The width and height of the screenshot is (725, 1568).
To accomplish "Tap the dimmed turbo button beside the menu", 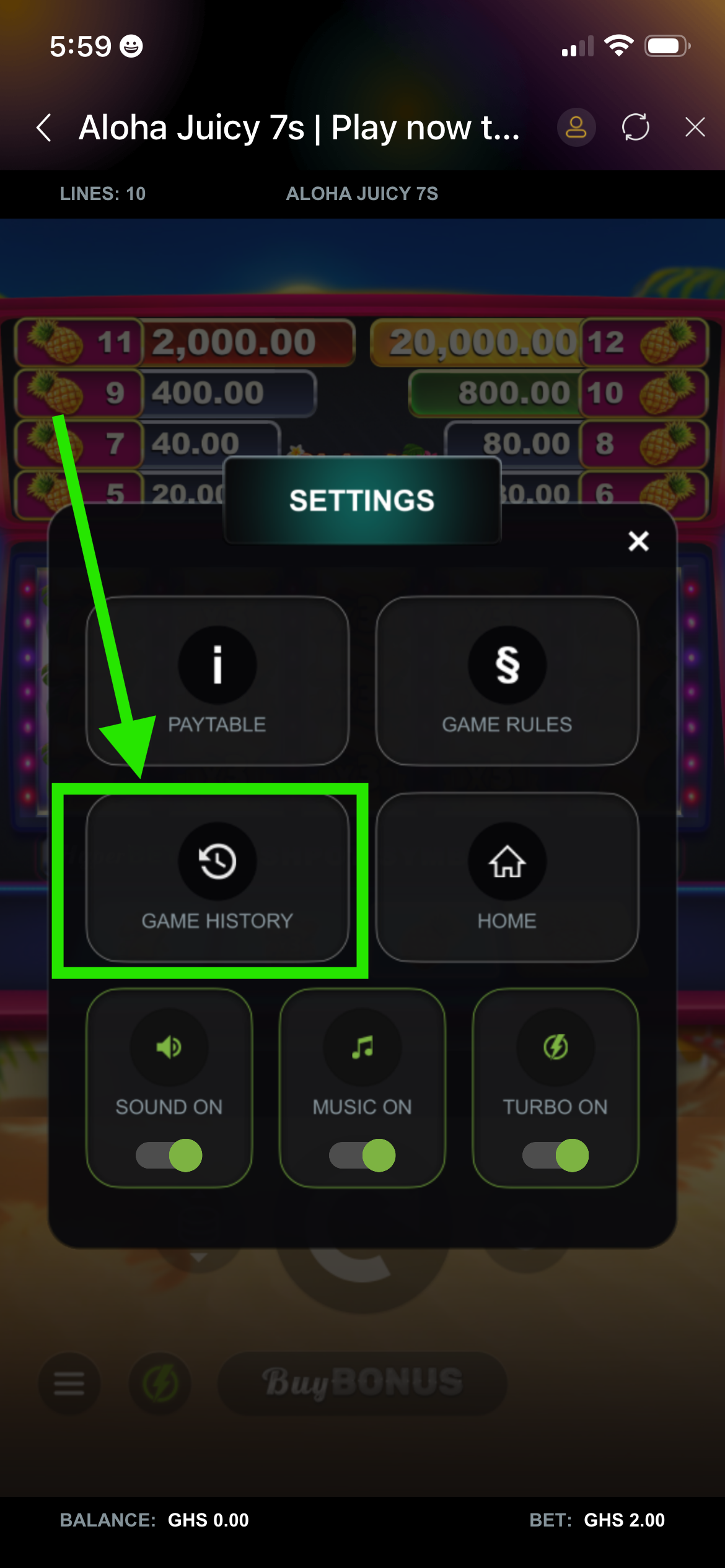I will (160, 1383).
